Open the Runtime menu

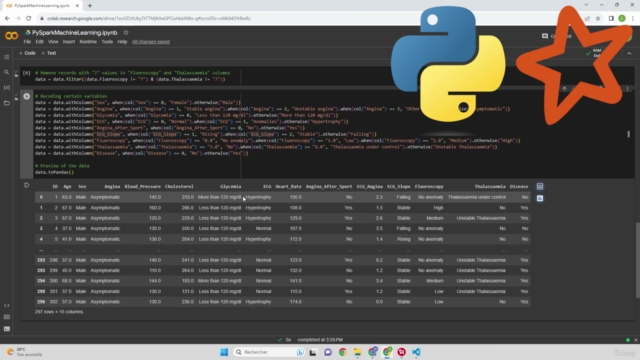pyautogui.click(x=88, y=42)
